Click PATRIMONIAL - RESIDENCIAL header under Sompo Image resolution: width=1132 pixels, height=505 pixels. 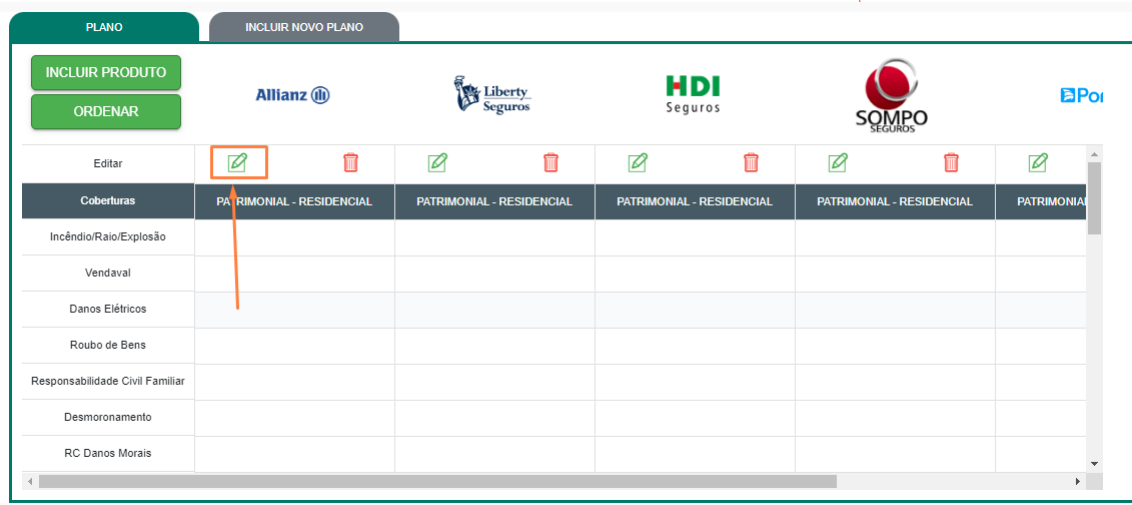895,201
